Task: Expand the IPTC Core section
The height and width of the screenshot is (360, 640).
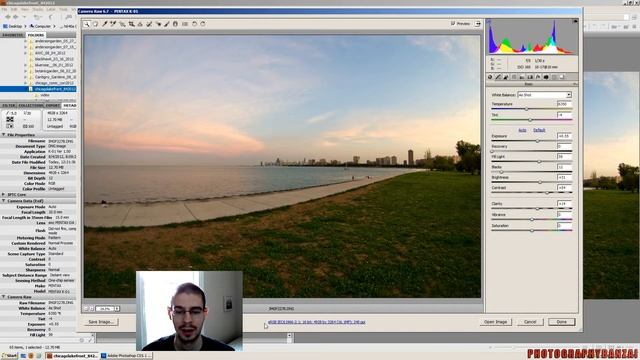Action: 4,195
